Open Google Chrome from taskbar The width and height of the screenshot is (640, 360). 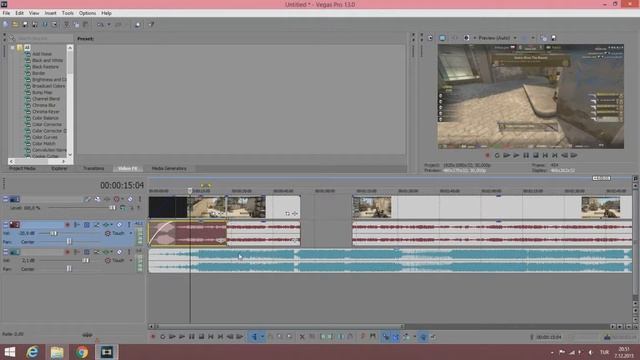click(x=82, y=352)
